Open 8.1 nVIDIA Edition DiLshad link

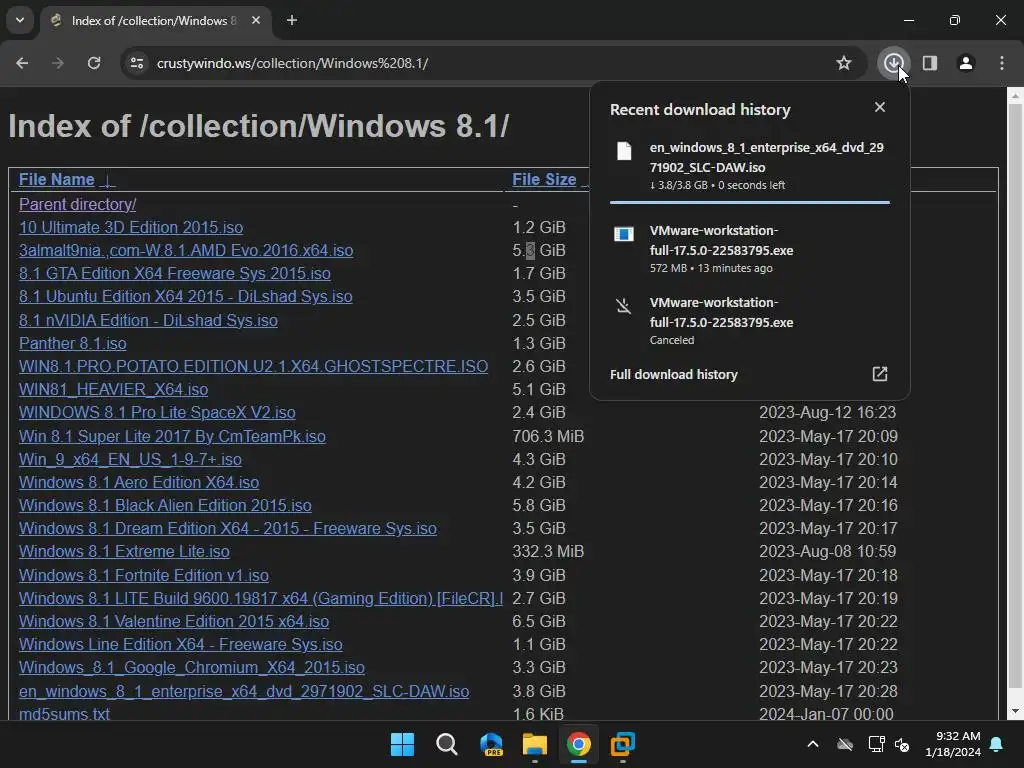148,320
